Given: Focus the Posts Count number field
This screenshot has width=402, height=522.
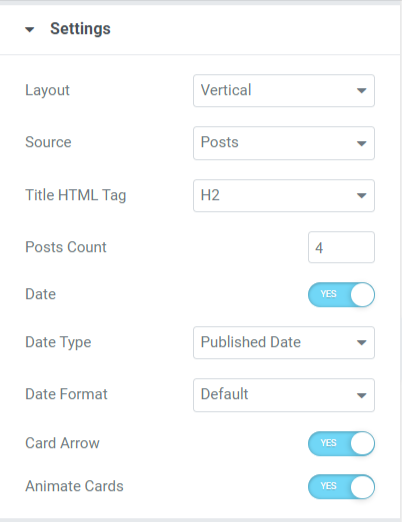Looking at the screenshot, I should click(x=341, y=247).
